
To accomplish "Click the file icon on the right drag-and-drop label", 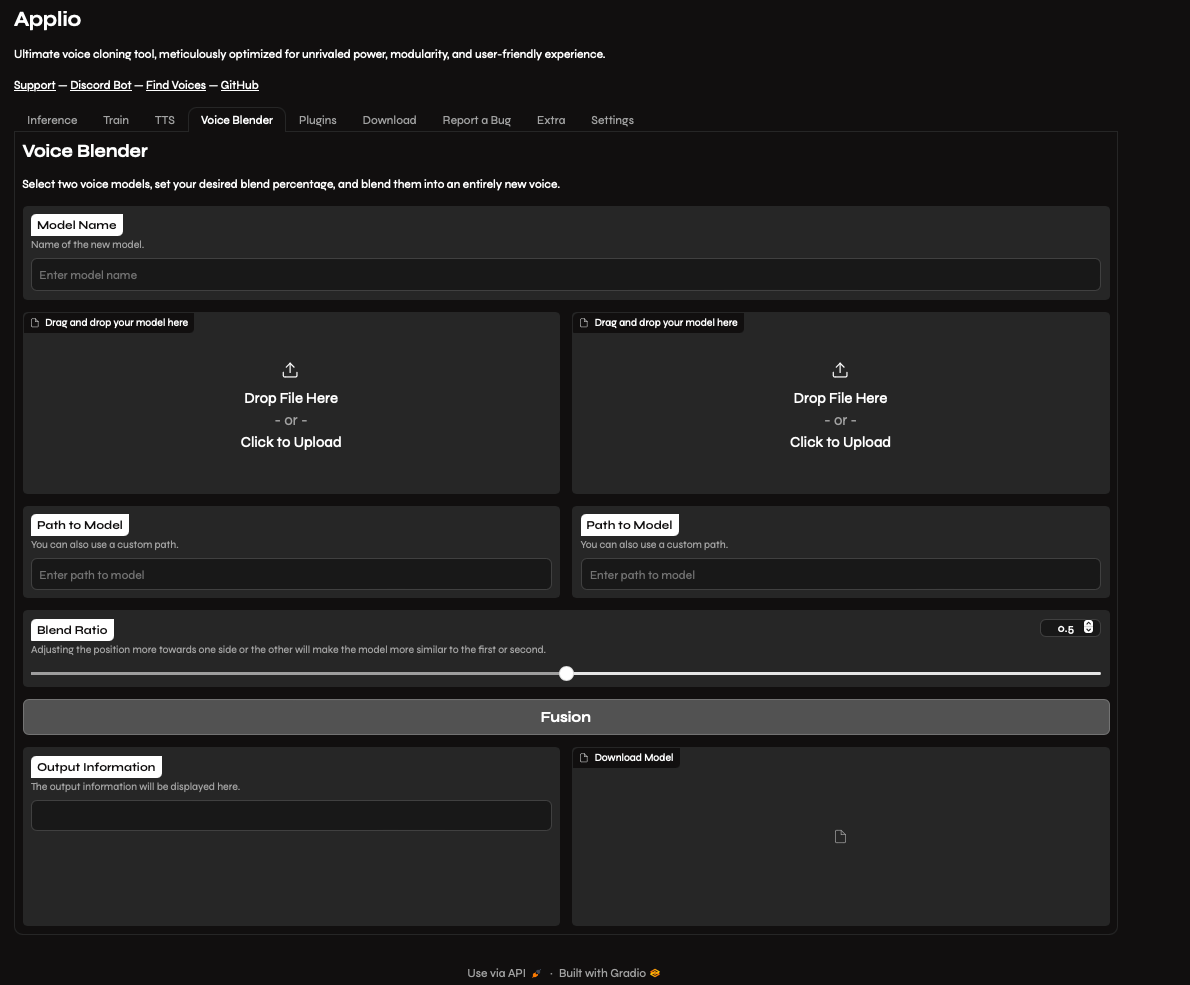I will pos(587,322).
